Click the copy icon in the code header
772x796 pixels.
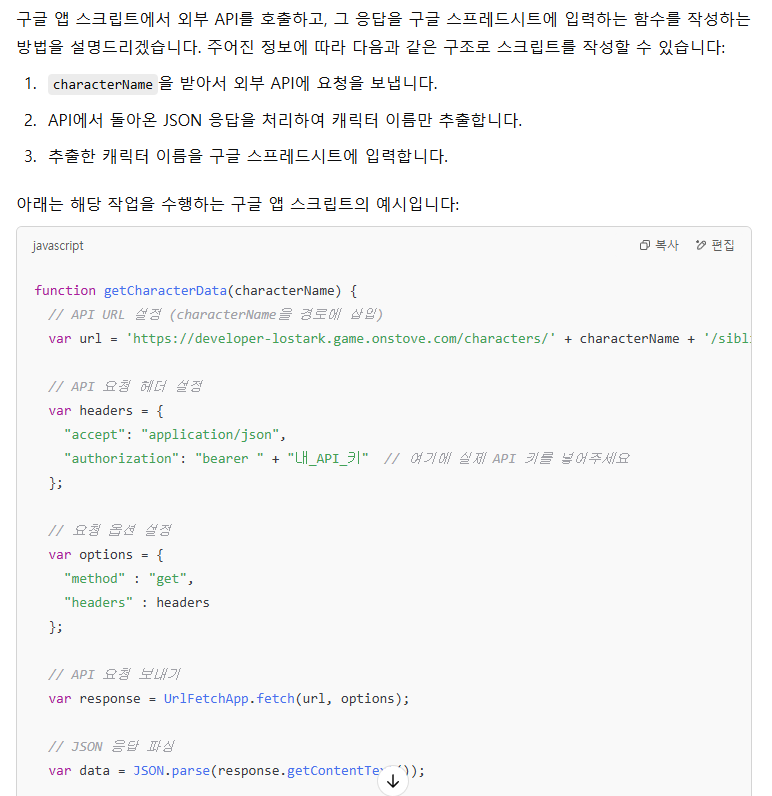pos(644,246)
